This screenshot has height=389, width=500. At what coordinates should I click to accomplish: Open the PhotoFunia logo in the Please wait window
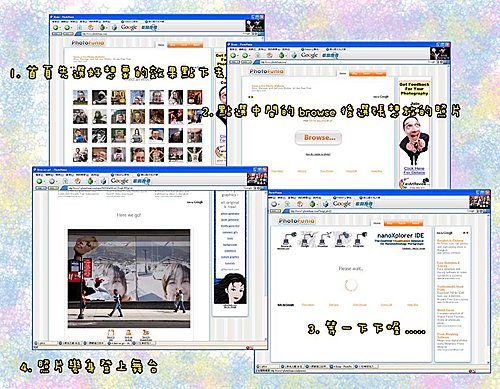(297, 221)
